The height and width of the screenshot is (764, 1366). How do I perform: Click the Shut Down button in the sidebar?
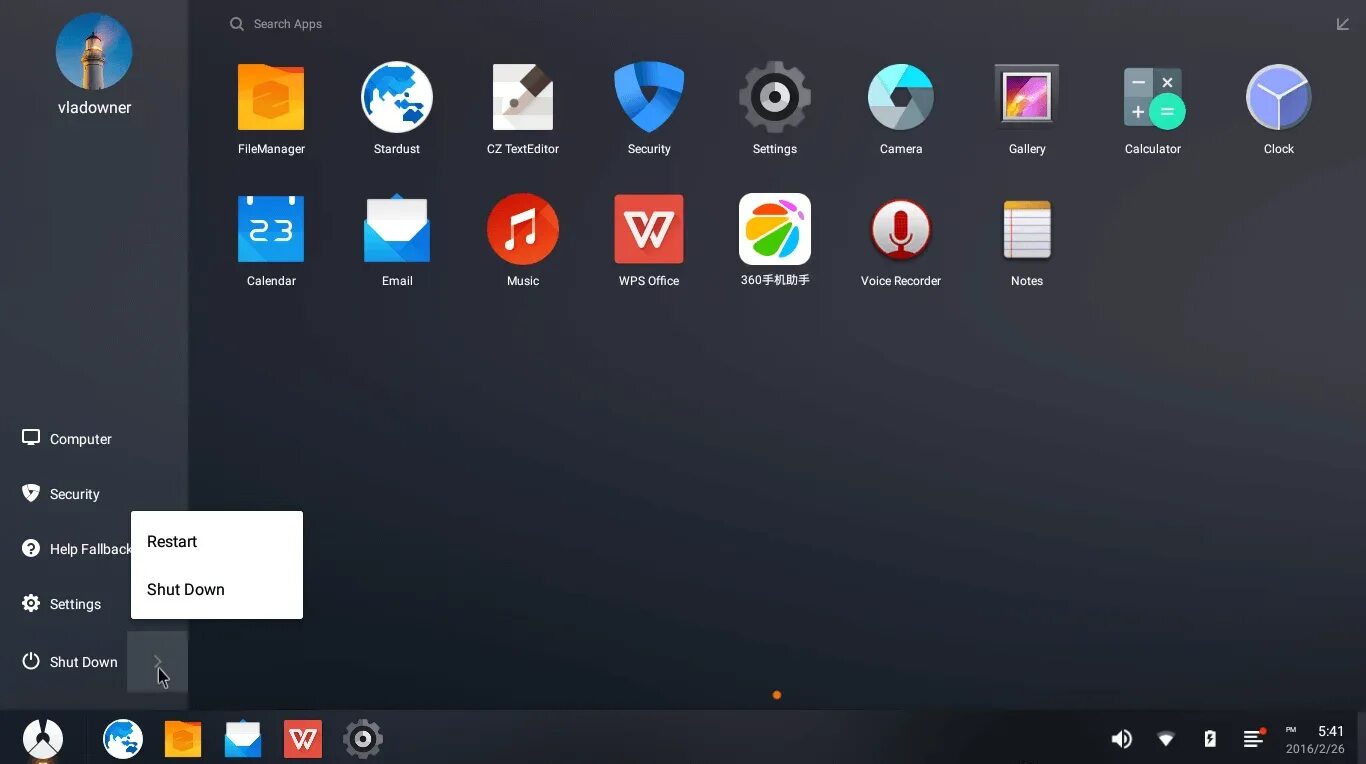[70, 662]
